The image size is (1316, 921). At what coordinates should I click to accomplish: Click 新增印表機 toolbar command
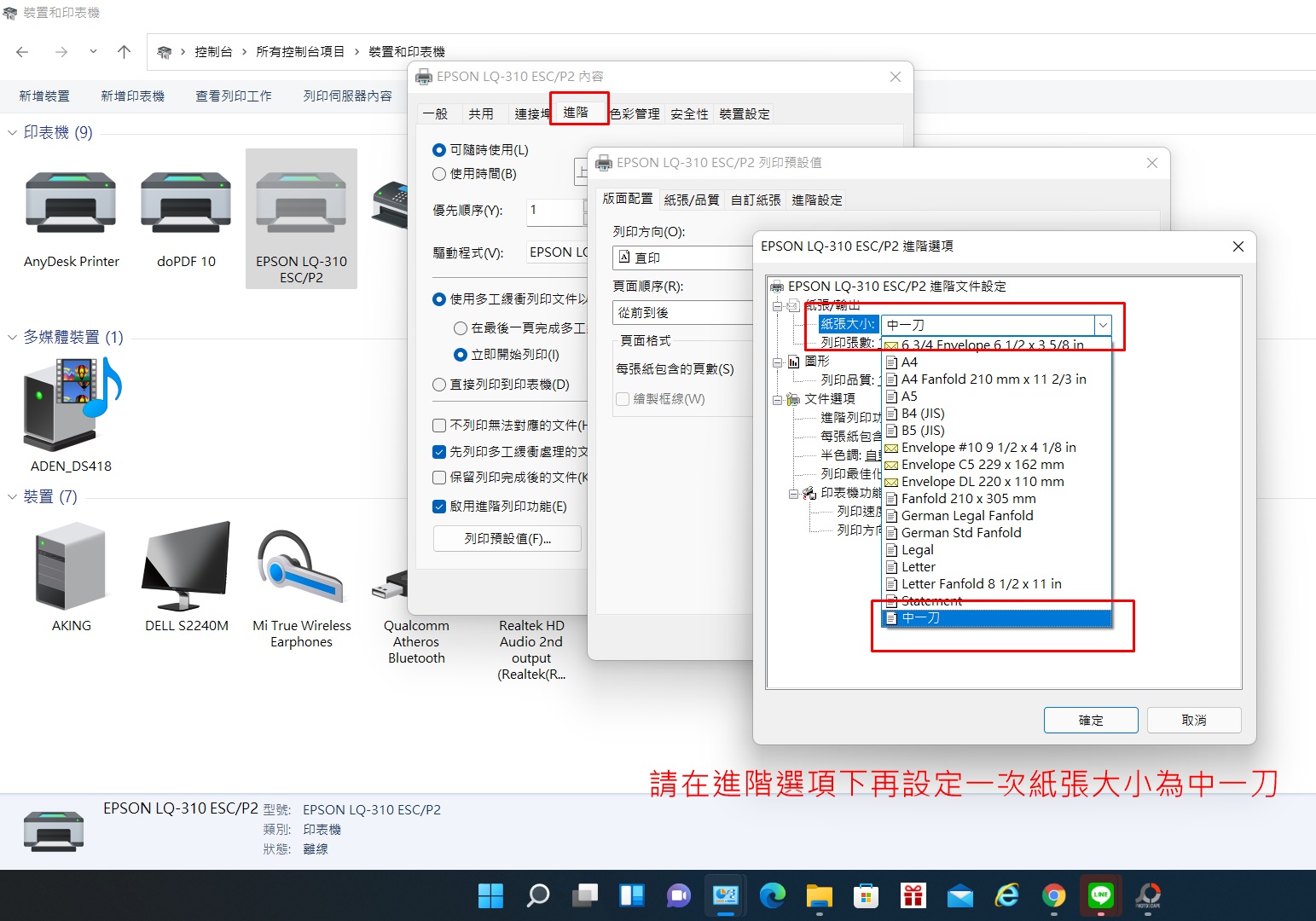(x=132, y=96)
